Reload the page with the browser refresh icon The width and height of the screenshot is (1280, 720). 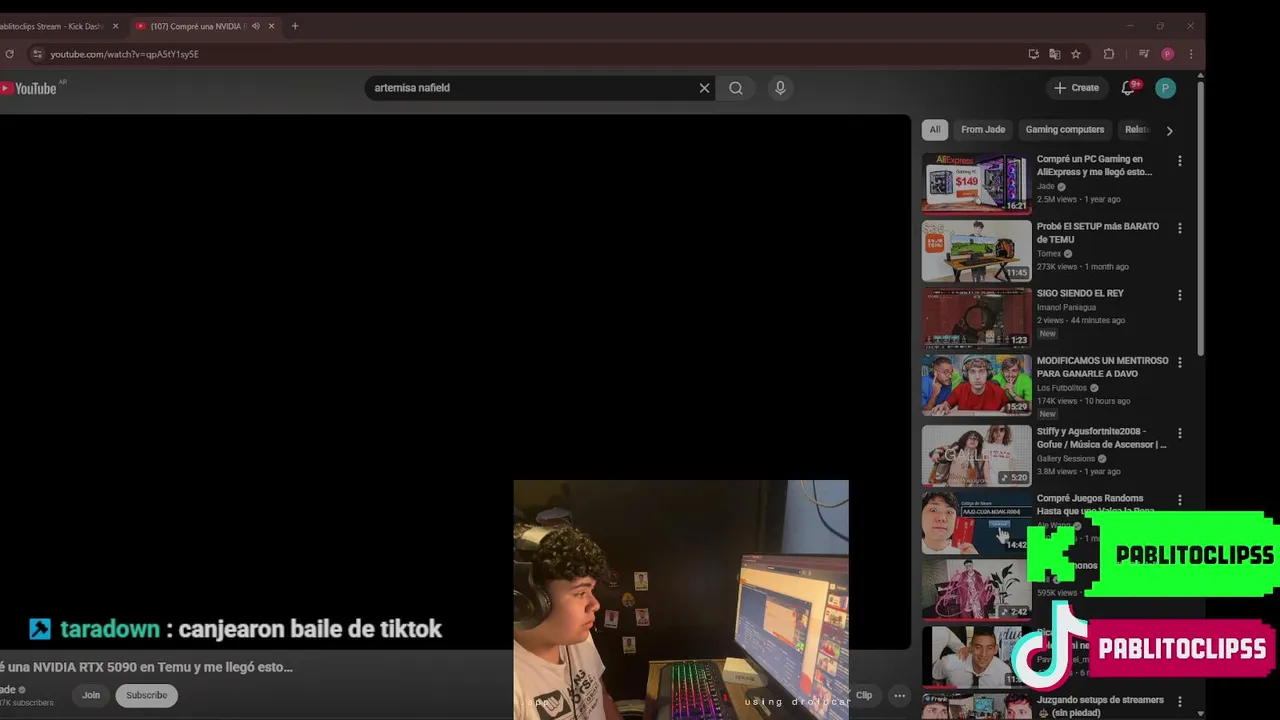pyautogui.click(x=10, y=54)
